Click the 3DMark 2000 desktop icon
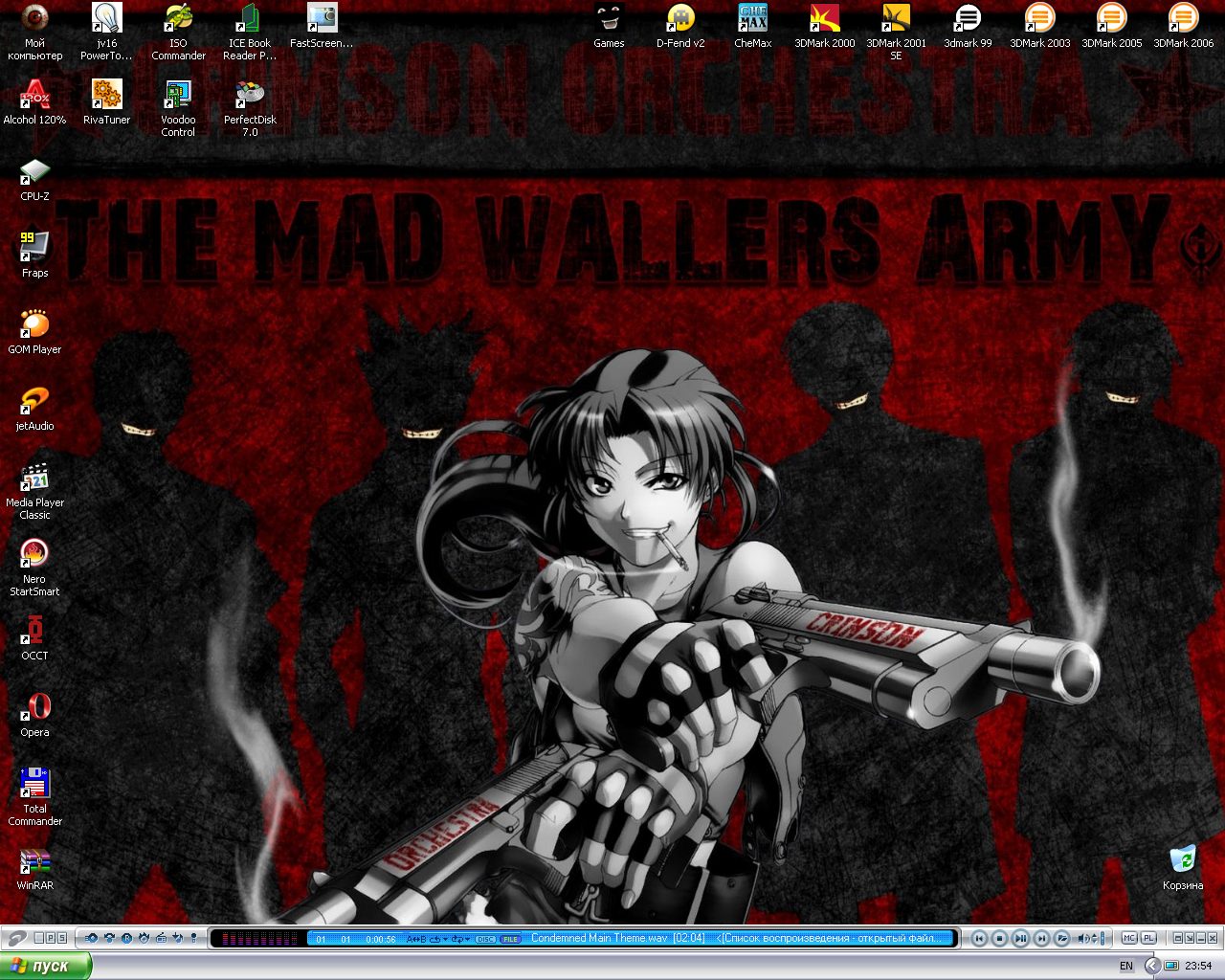 pyautogui.click(x=824, y=26)
